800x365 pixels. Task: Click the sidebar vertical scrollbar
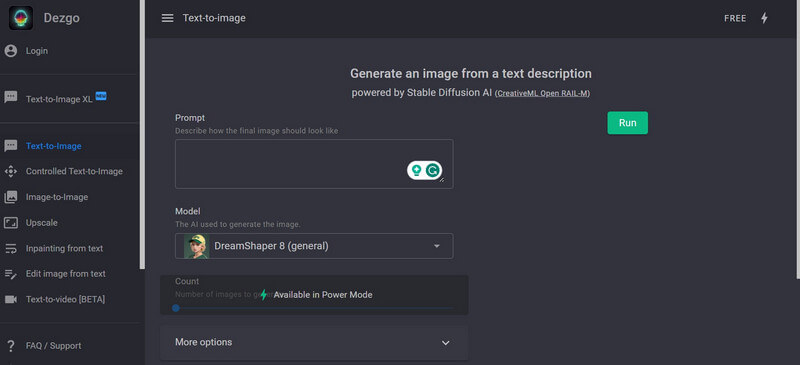[x=142, y=134]
